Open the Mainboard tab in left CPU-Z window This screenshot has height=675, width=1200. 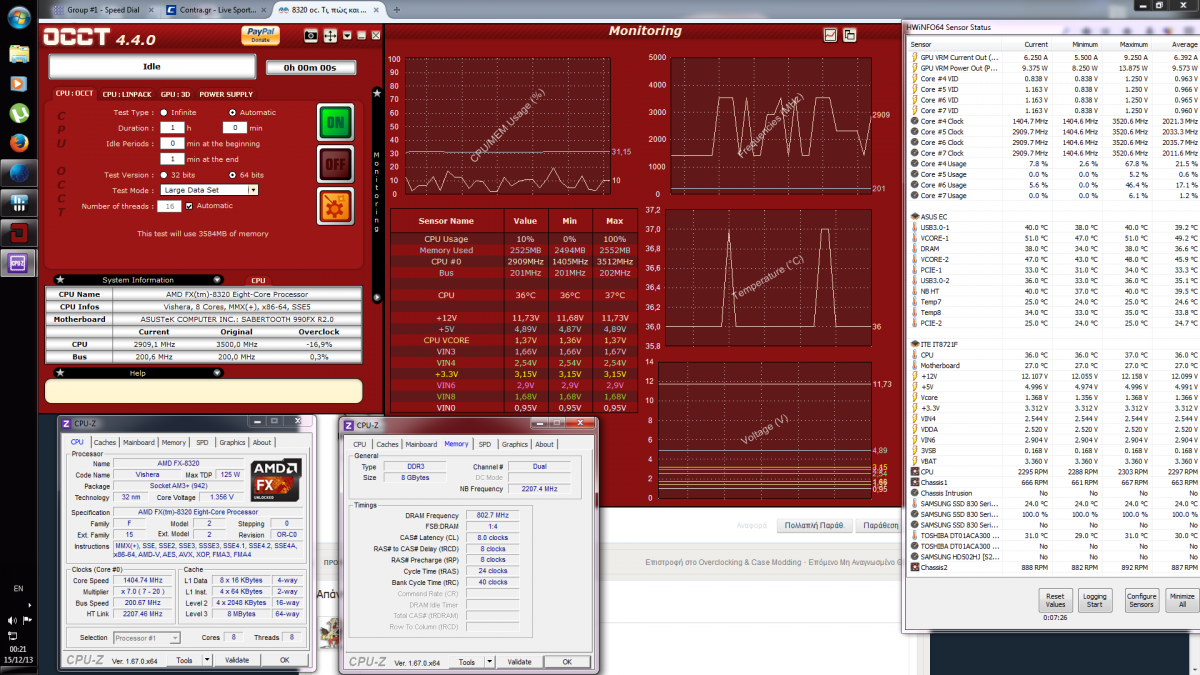(138, 442)
